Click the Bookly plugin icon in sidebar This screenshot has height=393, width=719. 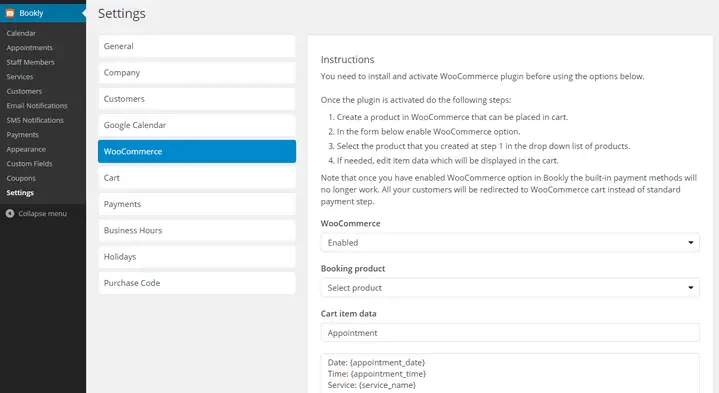tap(10, 13)
